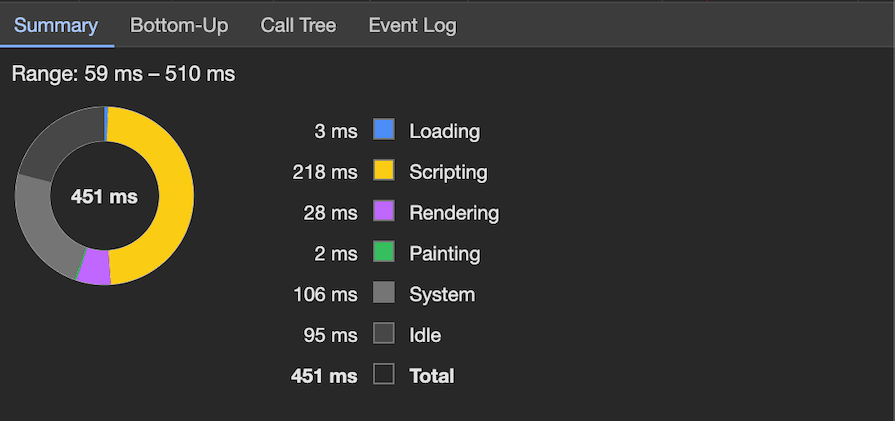Click the empty Total legend box
Image resolution: width=895 pixels, height=421 pixels.
click(x=384, y=375)
